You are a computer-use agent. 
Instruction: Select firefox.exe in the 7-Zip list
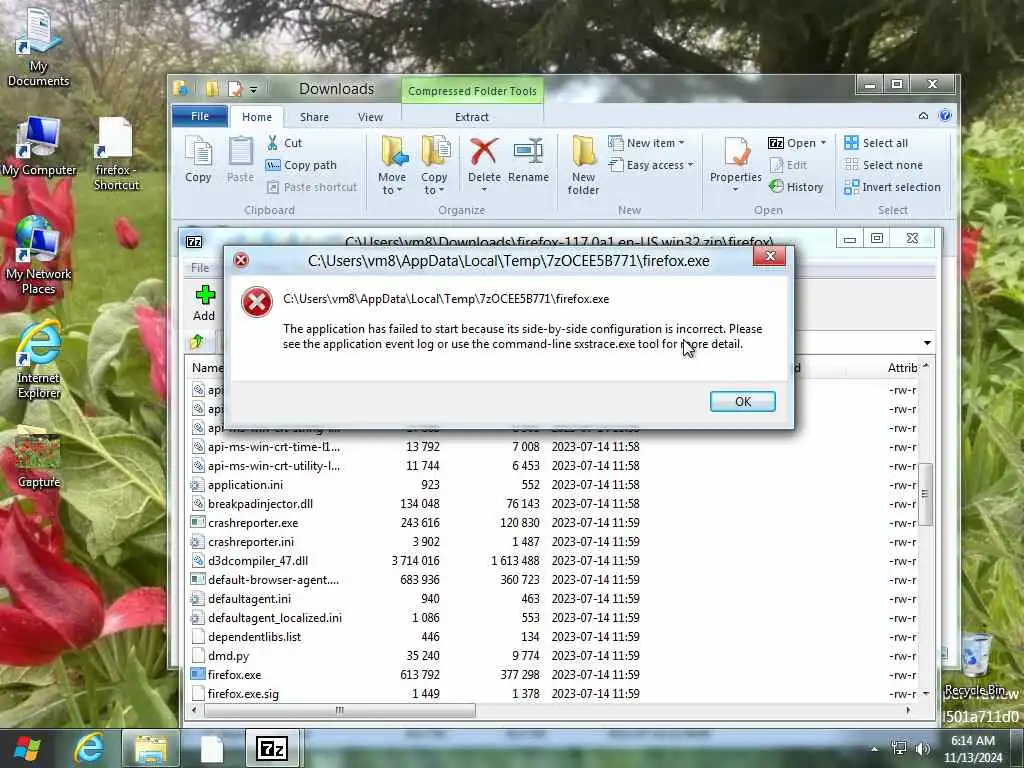[x=234, y=675]
